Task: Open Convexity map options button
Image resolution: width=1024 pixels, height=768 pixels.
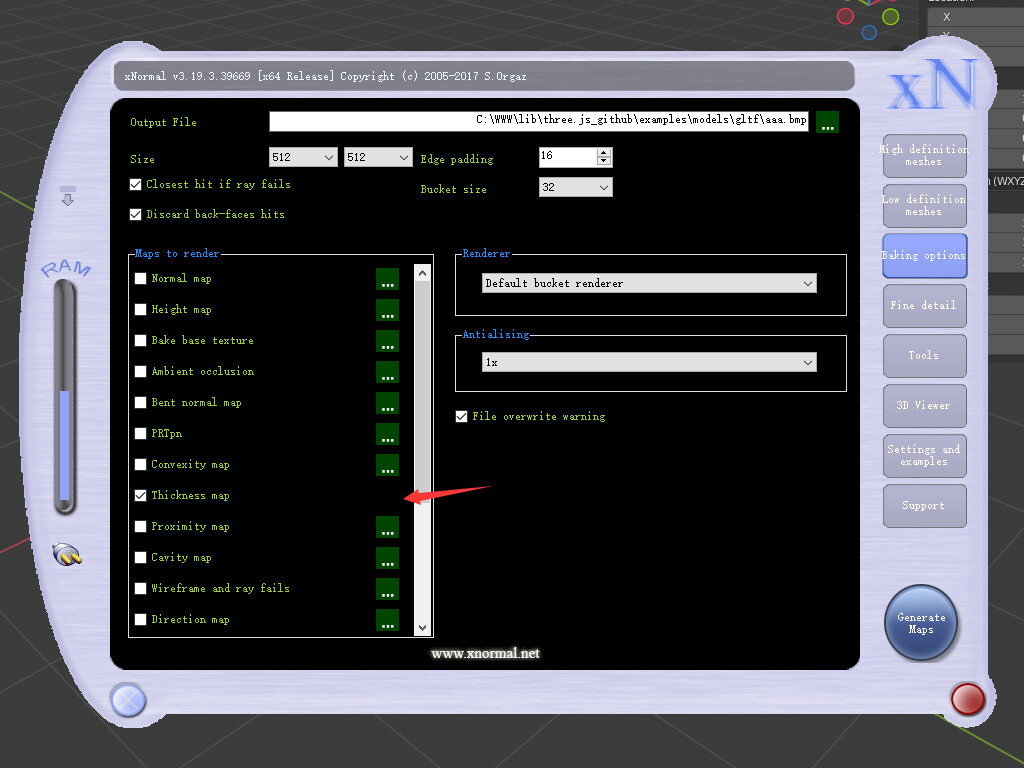Action: [x=387, y=465]
